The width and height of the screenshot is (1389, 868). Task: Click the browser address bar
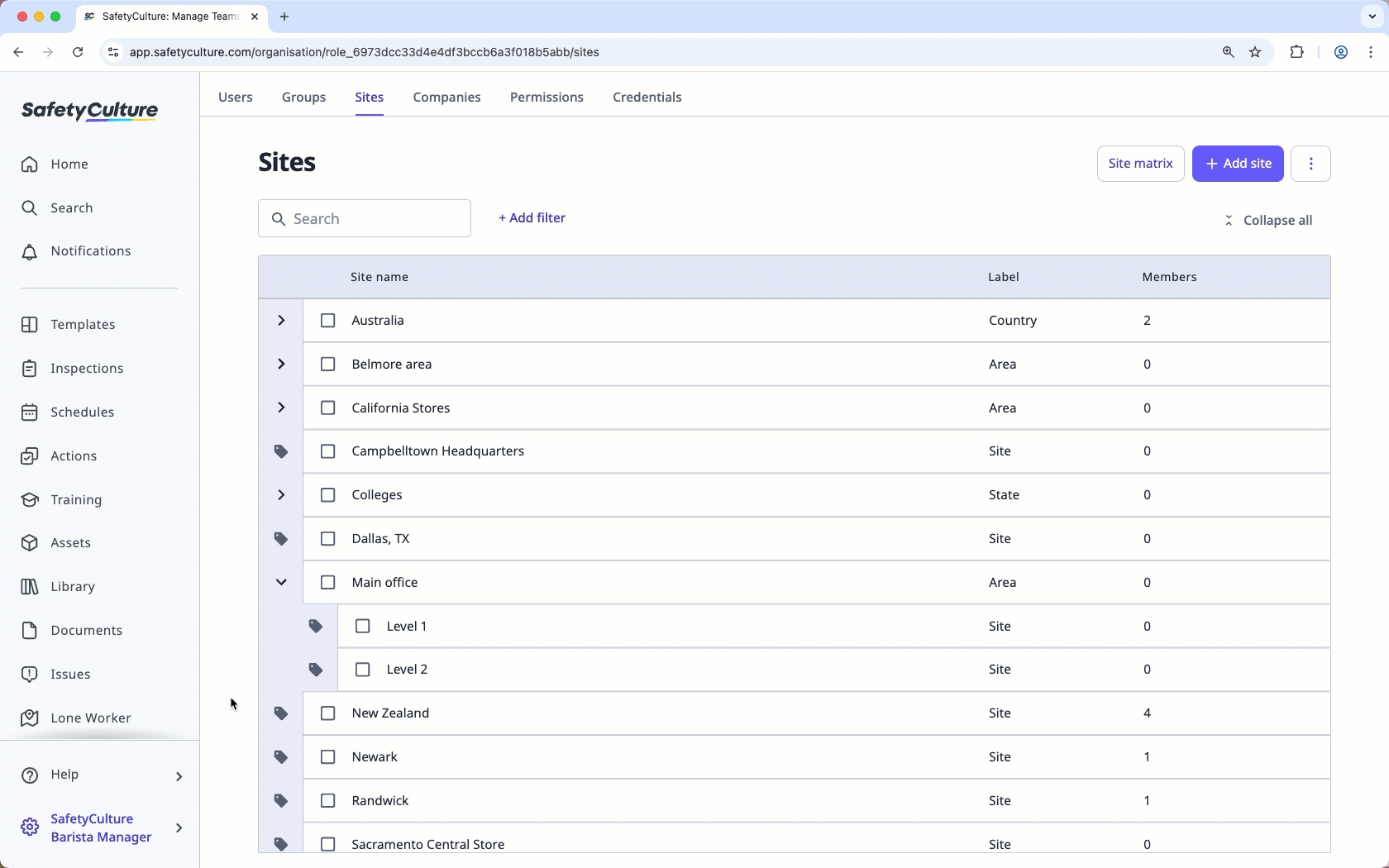661,52
